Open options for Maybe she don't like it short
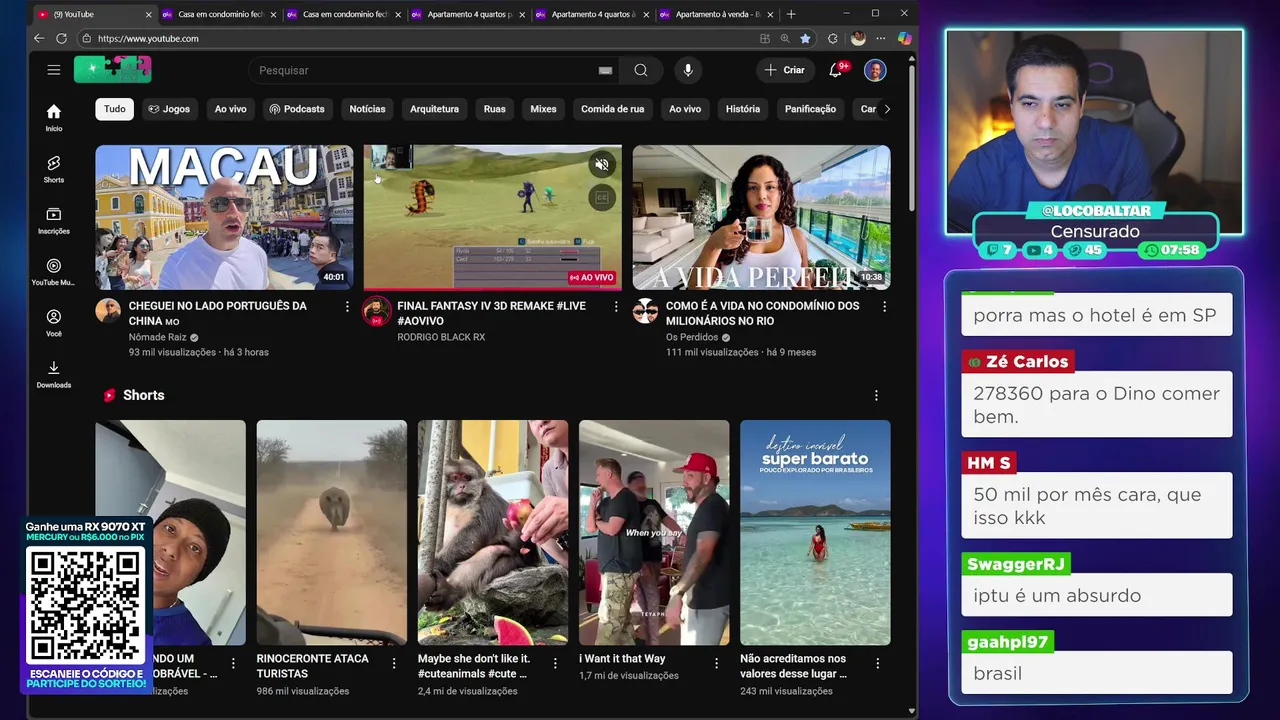 pyautogui.click(x=554, y=663)
